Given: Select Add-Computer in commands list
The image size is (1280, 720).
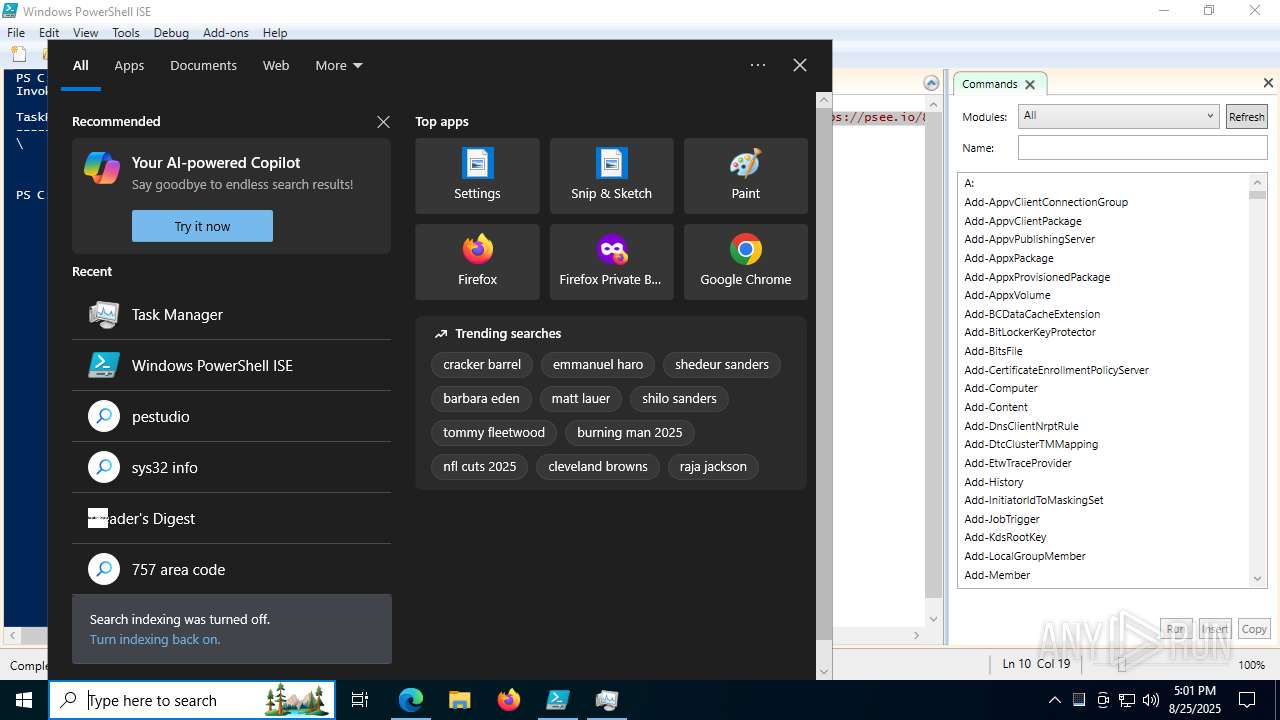Looking at the screenshot, I should 1001,388.
